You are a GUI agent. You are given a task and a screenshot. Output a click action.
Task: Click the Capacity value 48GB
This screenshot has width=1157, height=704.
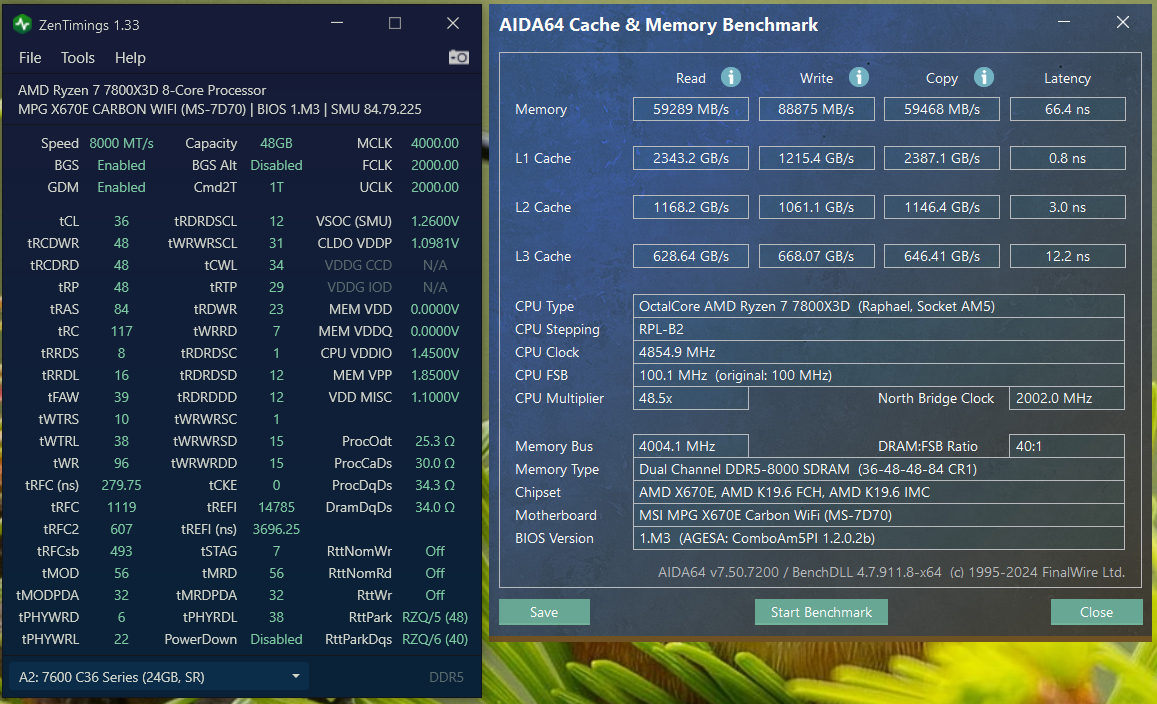(x=276, y=143)
